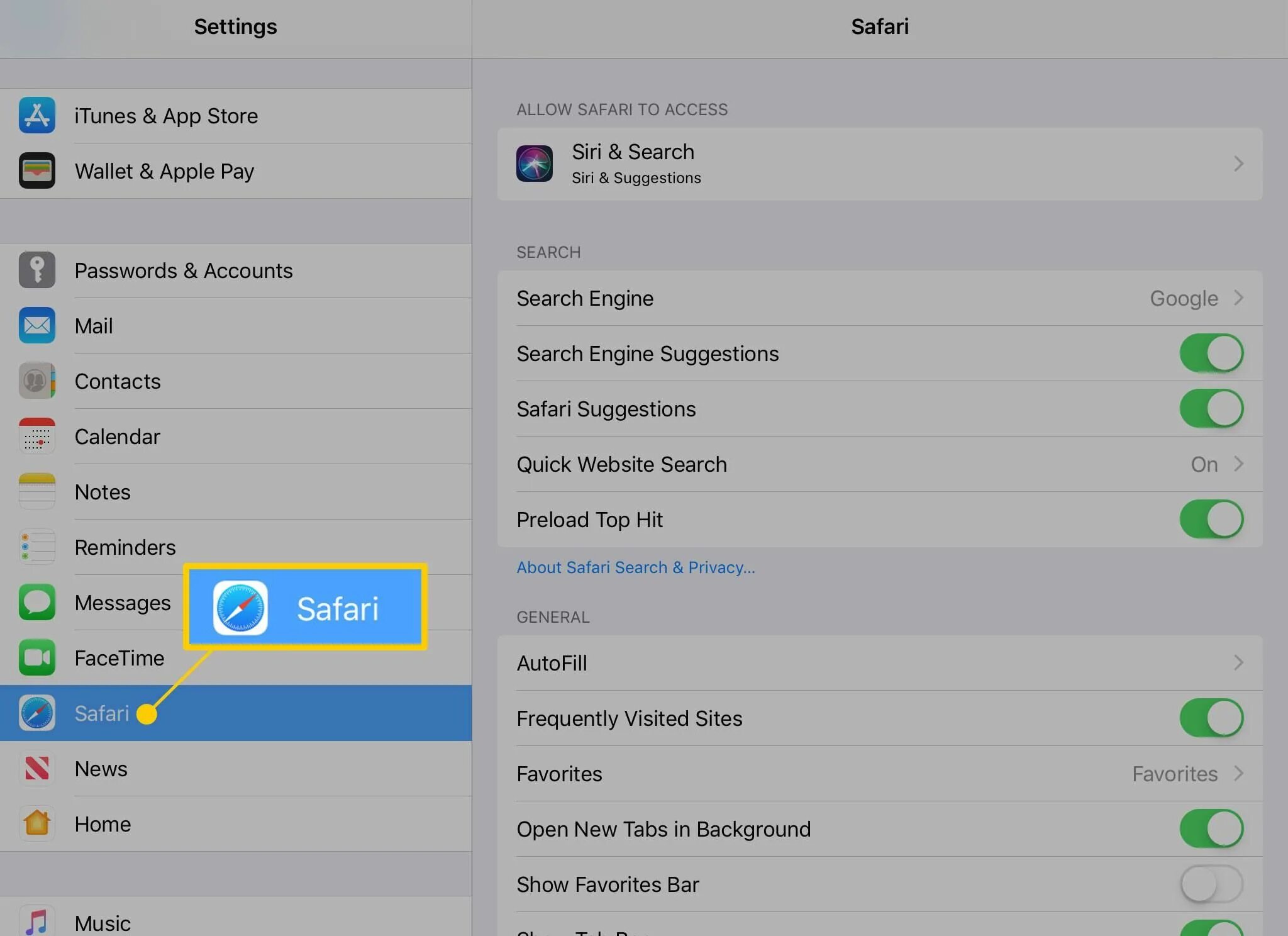Open the FaceTime camera icon

(37, 658)
